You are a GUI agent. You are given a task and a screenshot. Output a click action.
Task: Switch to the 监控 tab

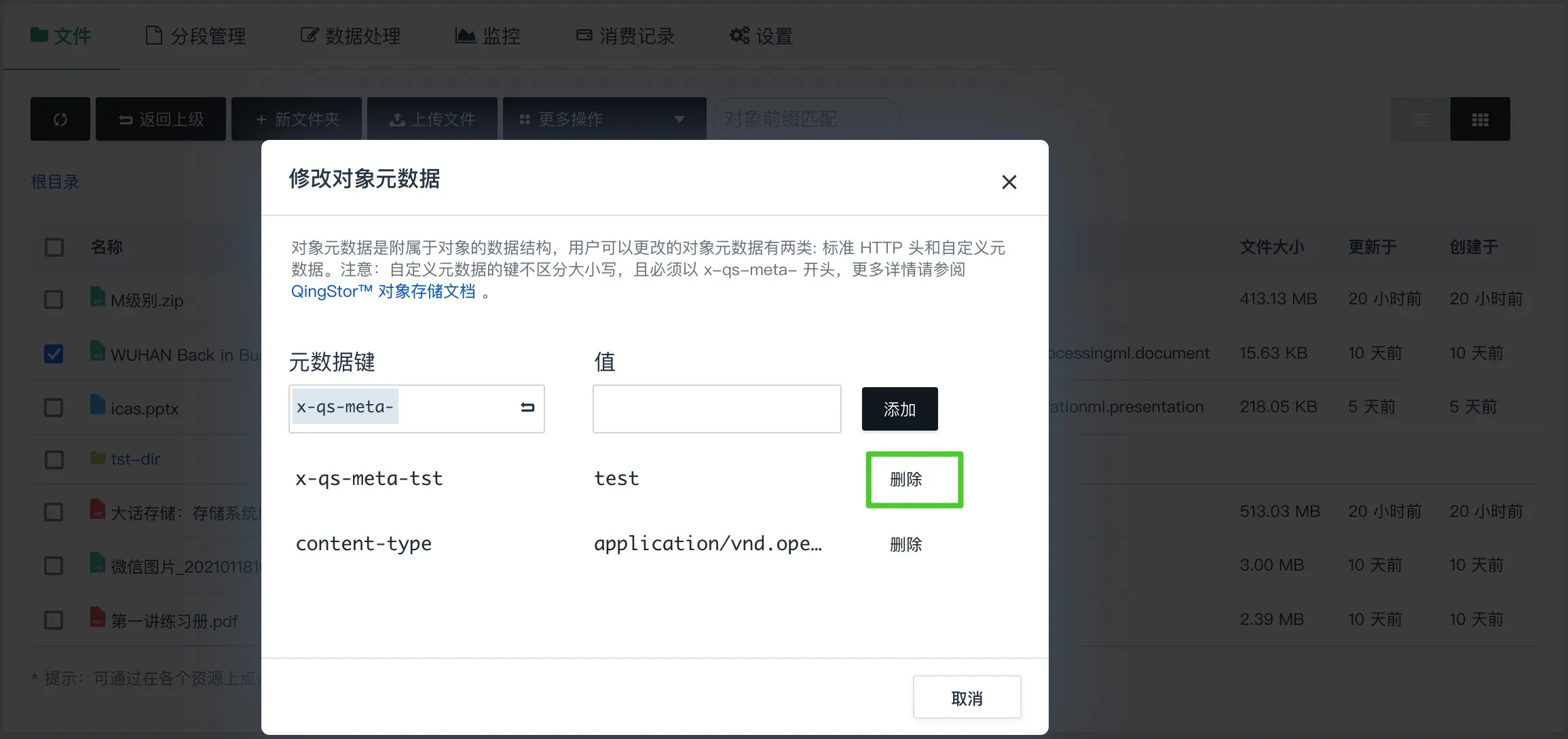pos(487,36)
